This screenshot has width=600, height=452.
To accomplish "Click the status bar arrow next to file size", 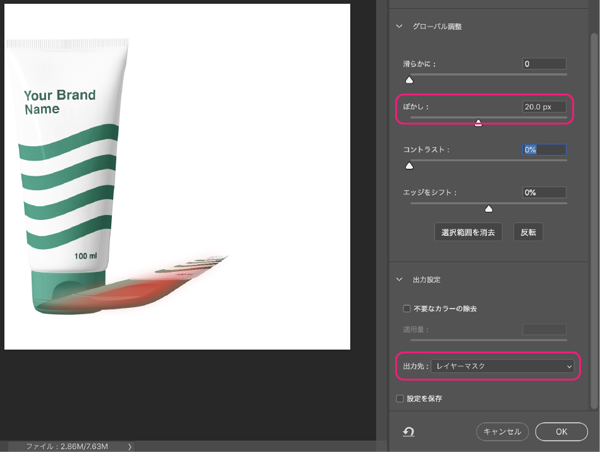I will (130, 446).
